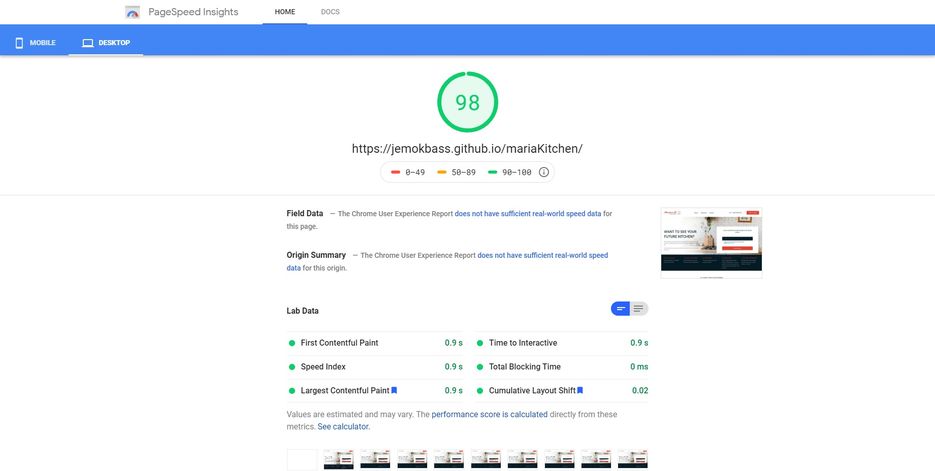Click the green dot beside Speed Index

pyautogui.click(x=292, y=367)
